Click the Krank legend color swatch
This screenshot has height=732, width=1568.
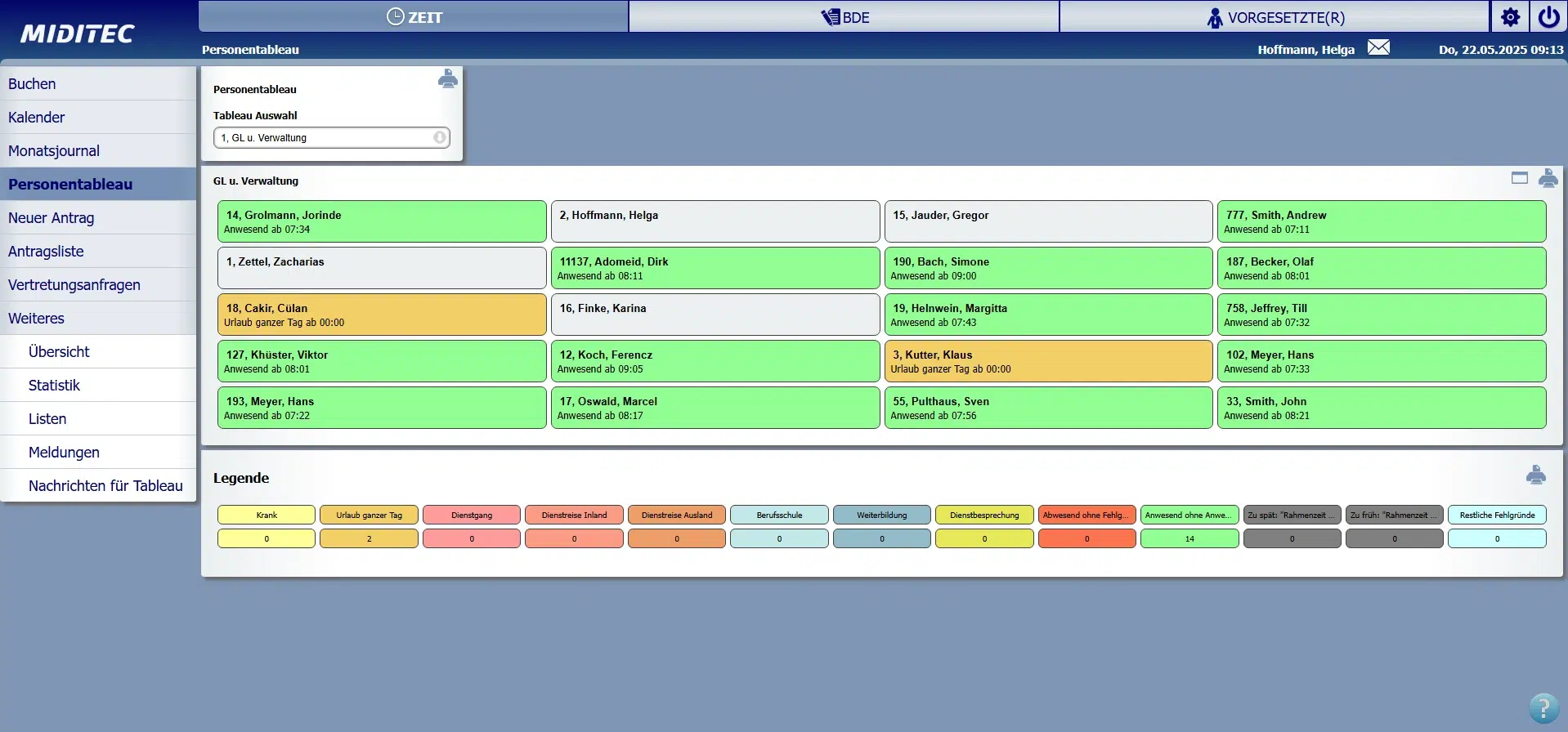point(266,516)
